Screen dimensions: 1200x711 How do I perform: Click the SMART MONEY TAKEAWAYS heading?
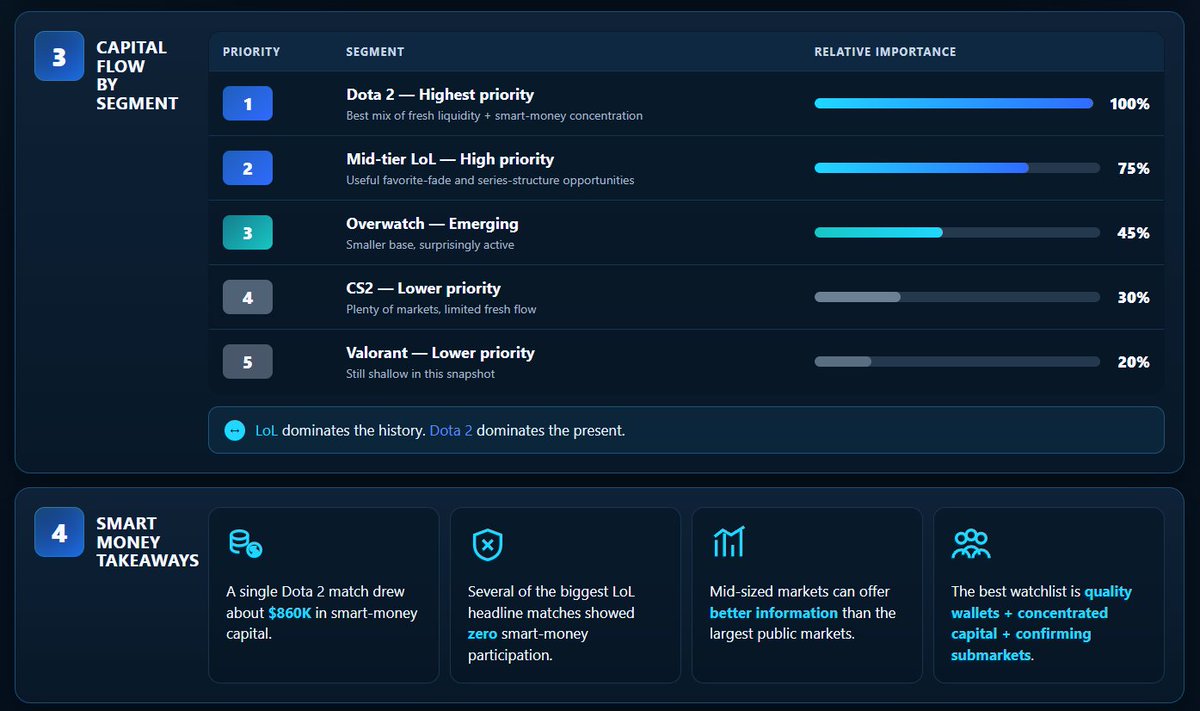tap(147, 542)
